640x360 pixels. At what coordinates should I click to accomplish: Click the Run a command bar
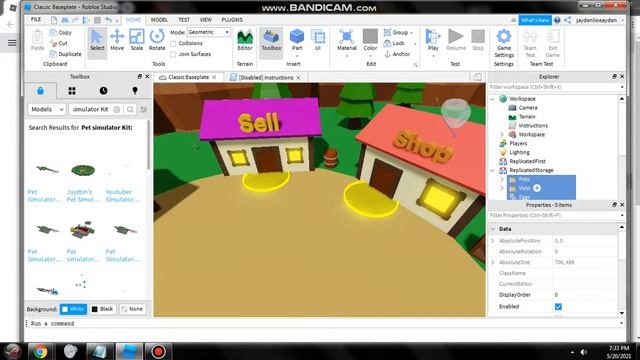tap(324, 323)
